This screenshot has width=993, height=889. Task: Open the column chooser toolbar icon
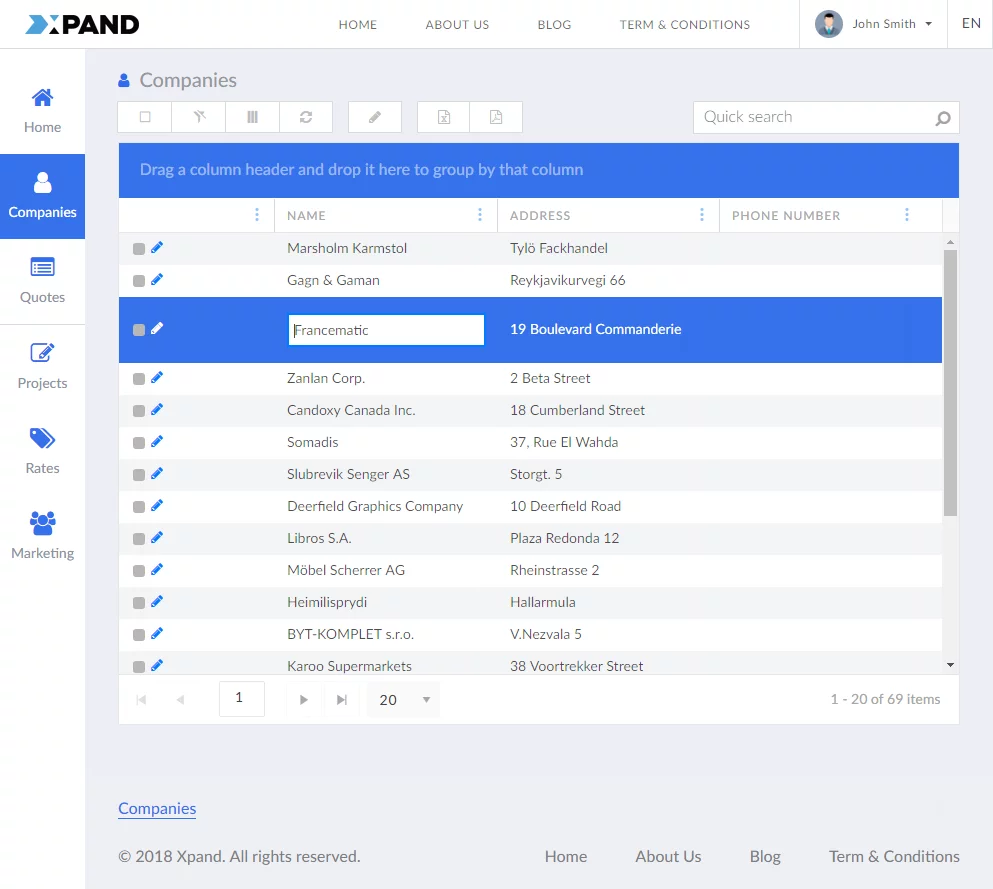pyautogui.click(x=252, y=117)
